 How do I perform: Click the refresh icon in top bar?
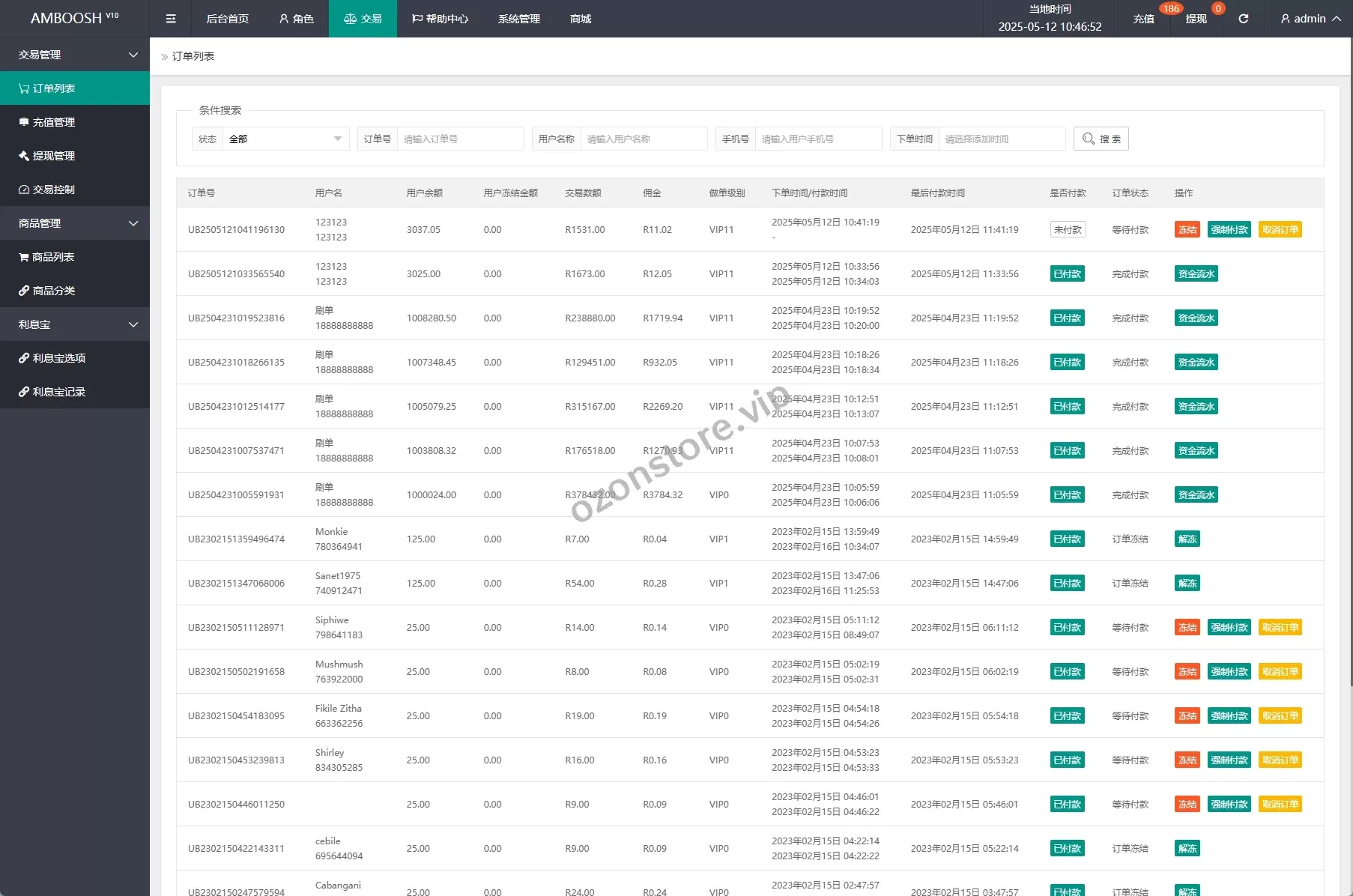(1243, 19)
